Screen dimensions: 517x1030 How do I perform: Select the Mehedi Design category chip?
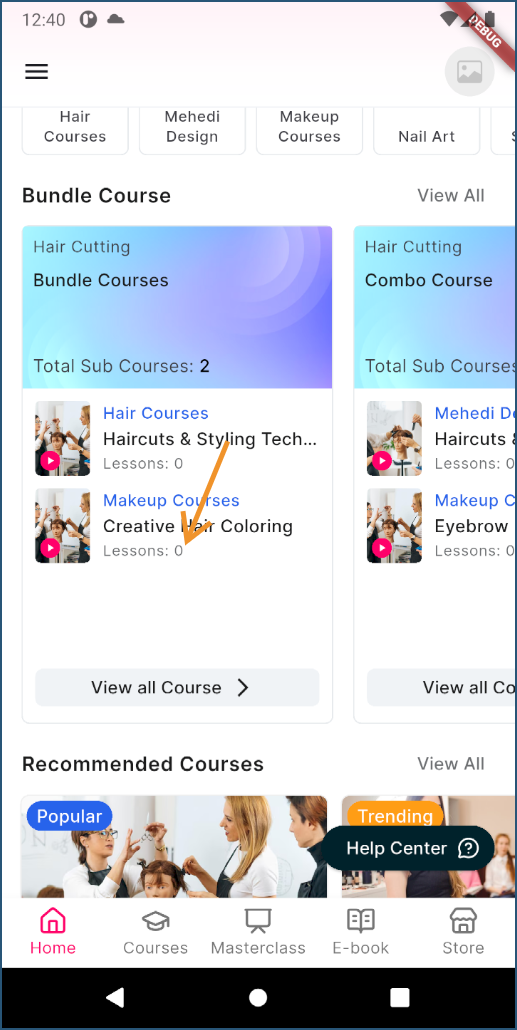coord(192,129)
